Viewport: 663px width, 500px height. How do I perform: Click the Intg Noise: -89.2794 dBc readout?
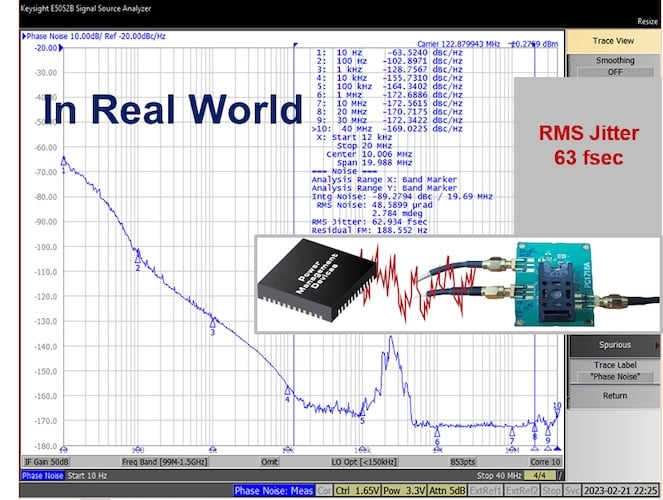click(x=402, y=197)
